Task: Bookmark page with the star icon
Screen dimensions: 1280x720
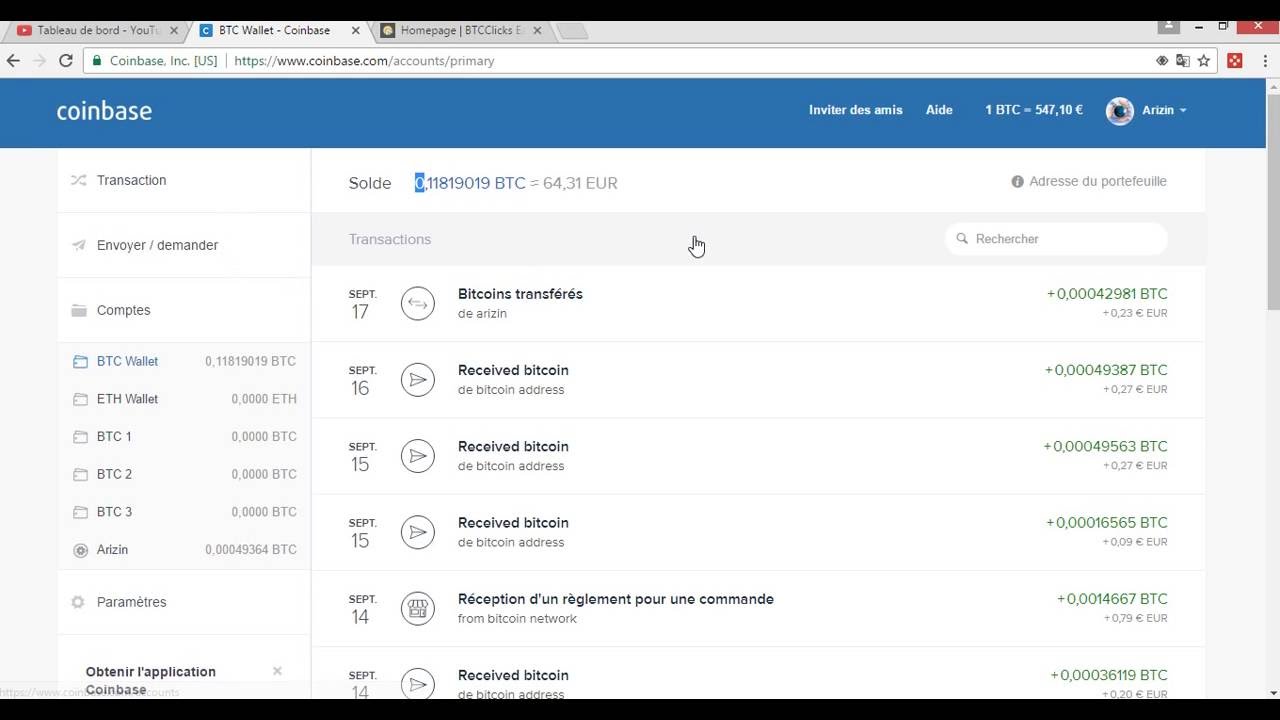Action: 1204,61
